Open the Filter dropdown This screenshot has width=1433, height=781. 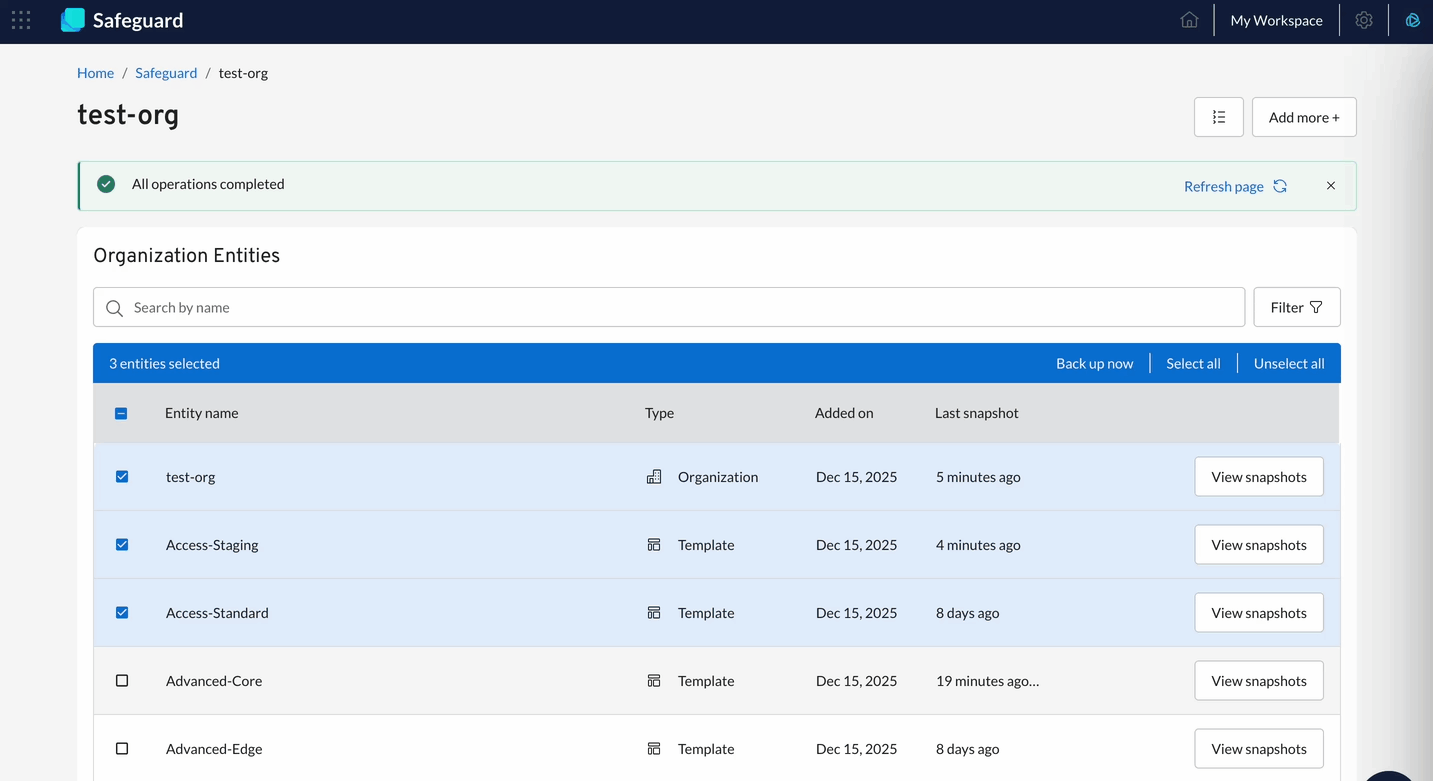click(1296, 307)
